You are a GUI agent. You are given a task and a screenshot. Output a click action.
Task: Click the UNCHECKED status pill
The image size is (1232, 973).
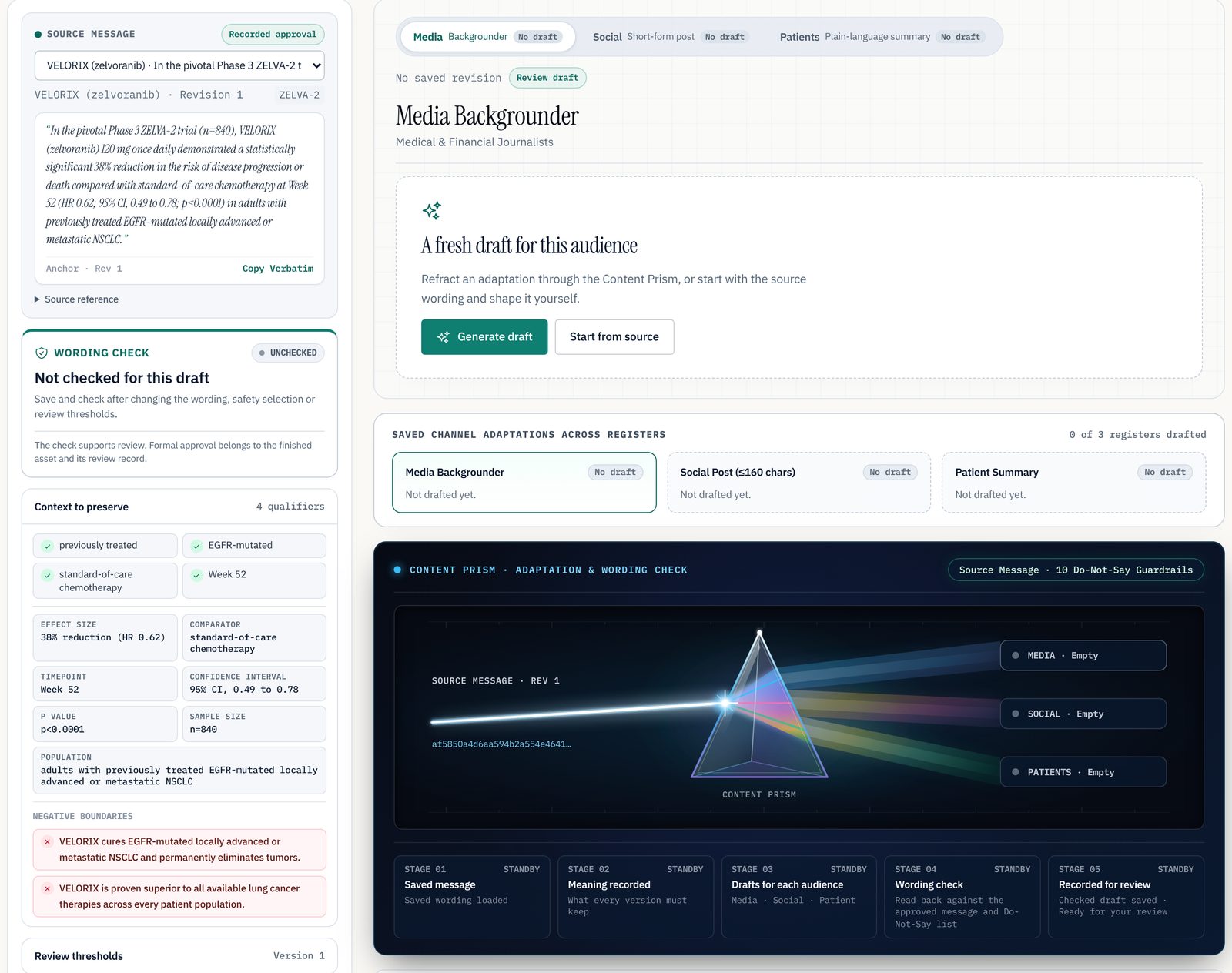click(x=288, y=353)
